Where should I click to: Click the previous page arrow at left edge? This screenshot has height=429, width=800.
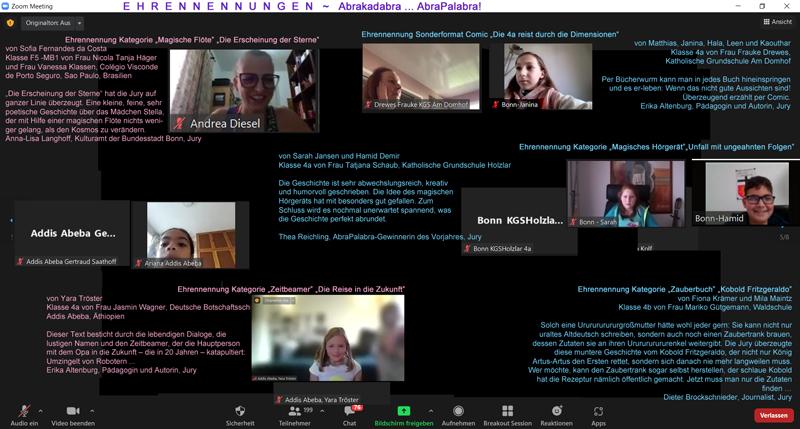coord(11,220)
